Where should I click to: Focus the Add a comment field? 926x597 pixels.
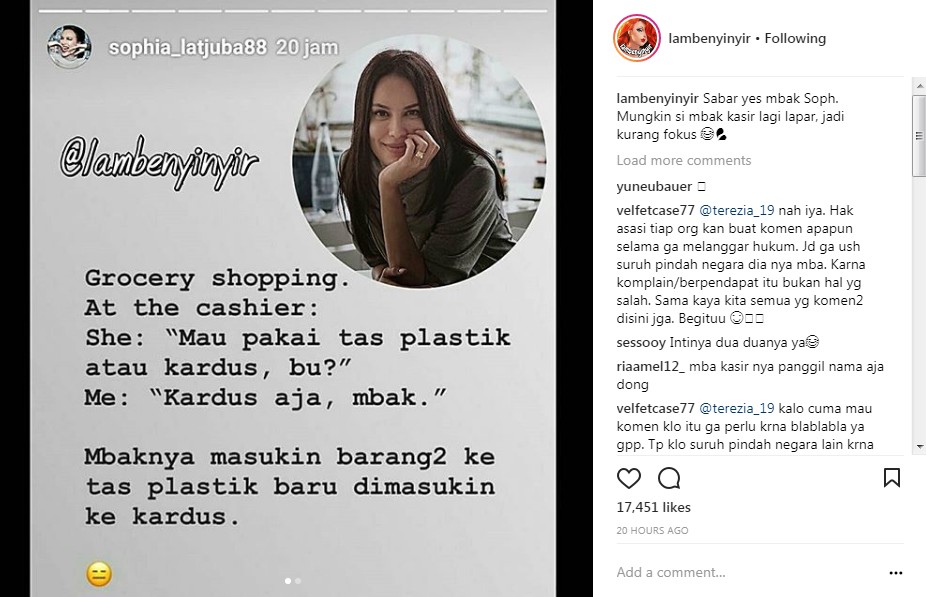tap(747, 572)
